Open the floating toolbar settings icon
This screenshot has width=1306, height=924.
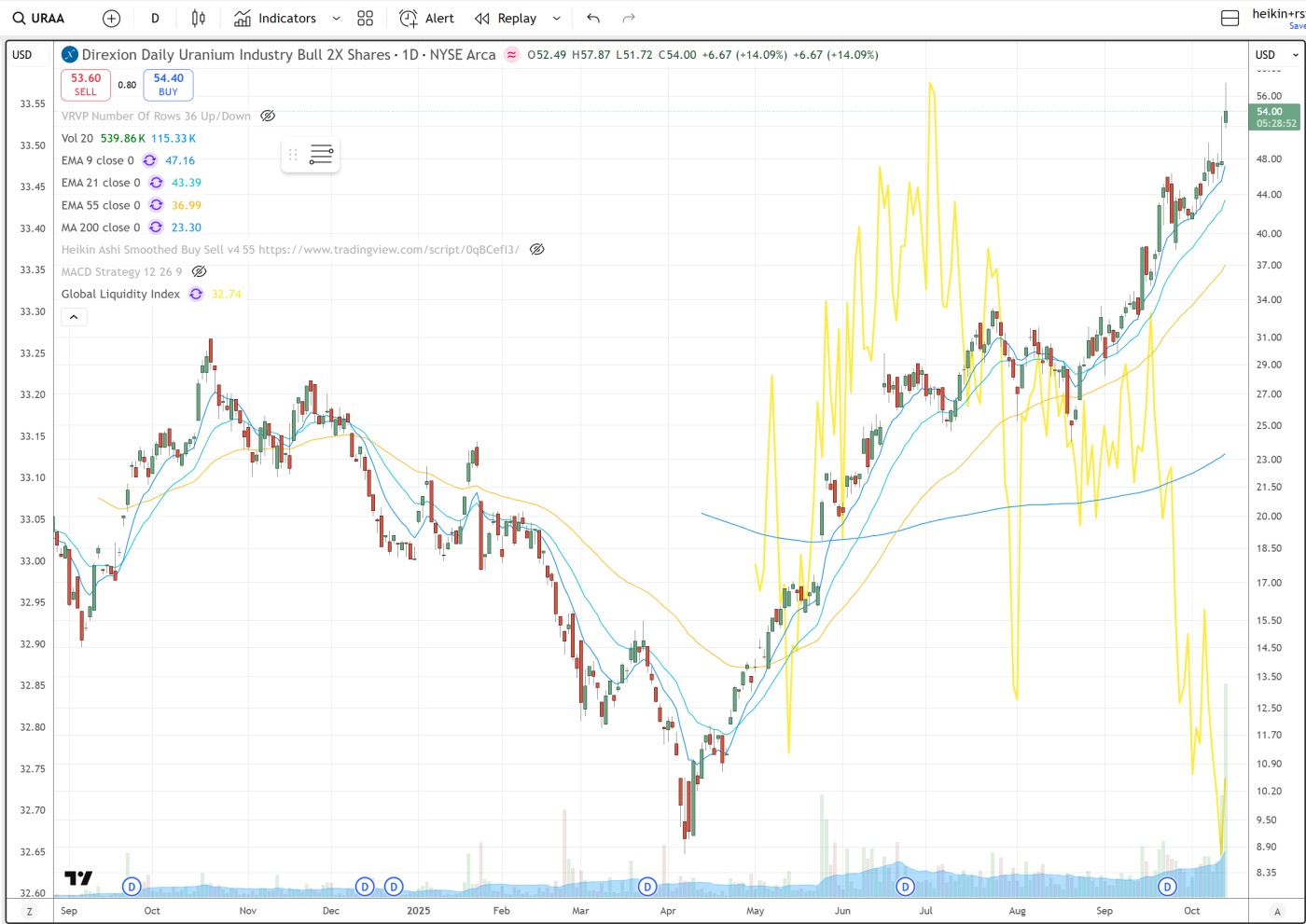[x=321, y=155]
